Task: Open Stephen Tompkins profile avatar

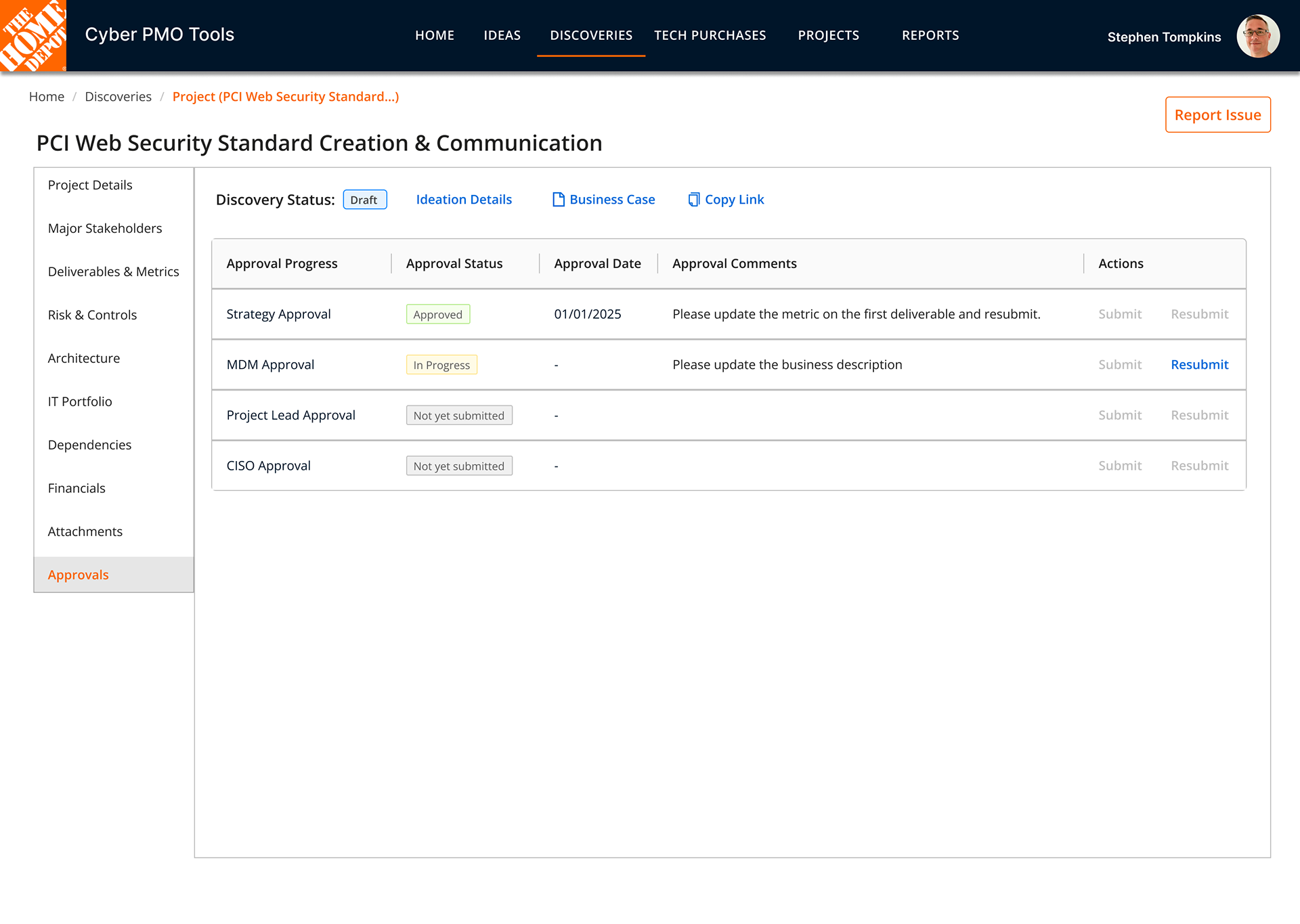Action: (x=1257, y=37)
